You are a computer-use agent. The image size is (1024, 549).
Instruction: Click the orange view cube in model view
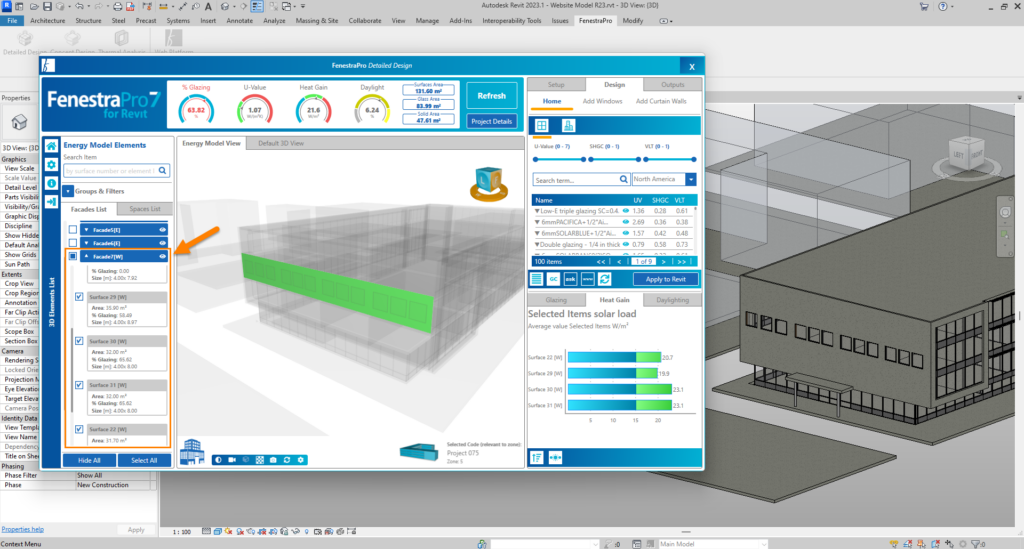pos(488,183)
